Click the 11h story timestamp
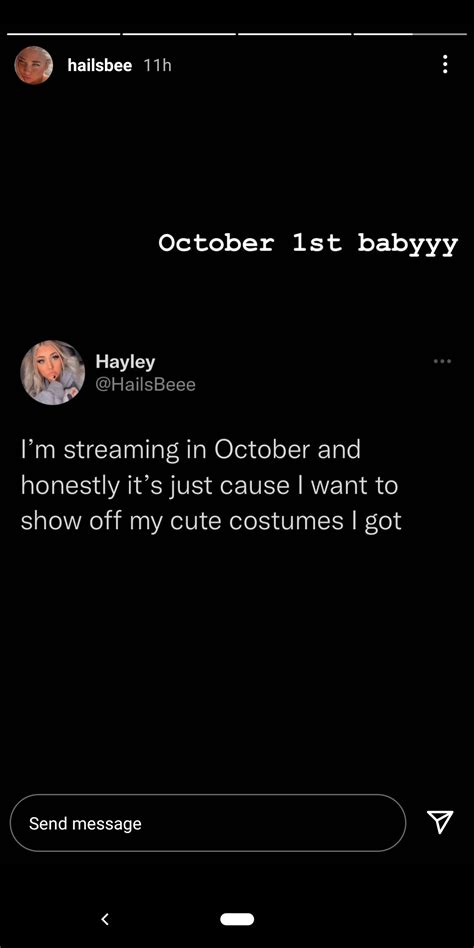Image resolution: width=474 pixels, height=948 pixels. pos(157,65)
